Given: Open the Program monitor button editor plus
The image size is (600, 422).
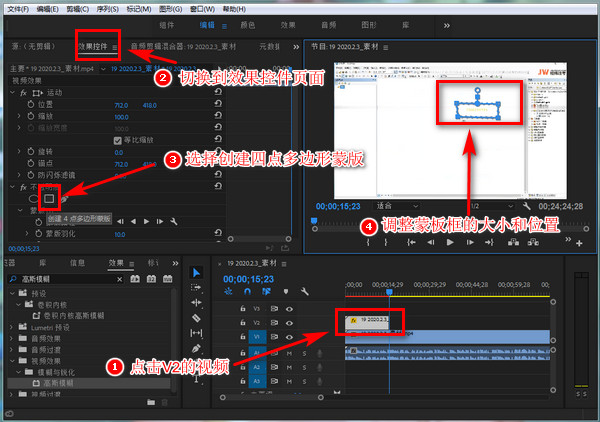Looking at the screenshot, I should click(x=579, y=243).
